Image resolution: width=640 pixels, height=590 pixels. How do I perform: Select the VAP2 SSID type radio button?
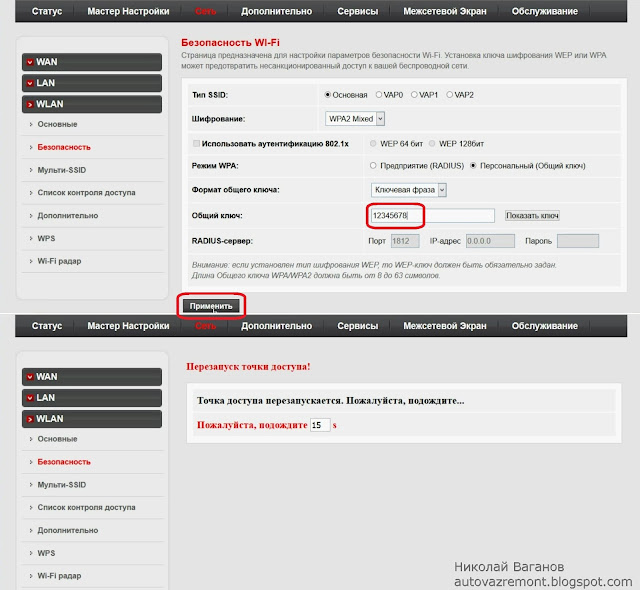(x=449, y=95)
